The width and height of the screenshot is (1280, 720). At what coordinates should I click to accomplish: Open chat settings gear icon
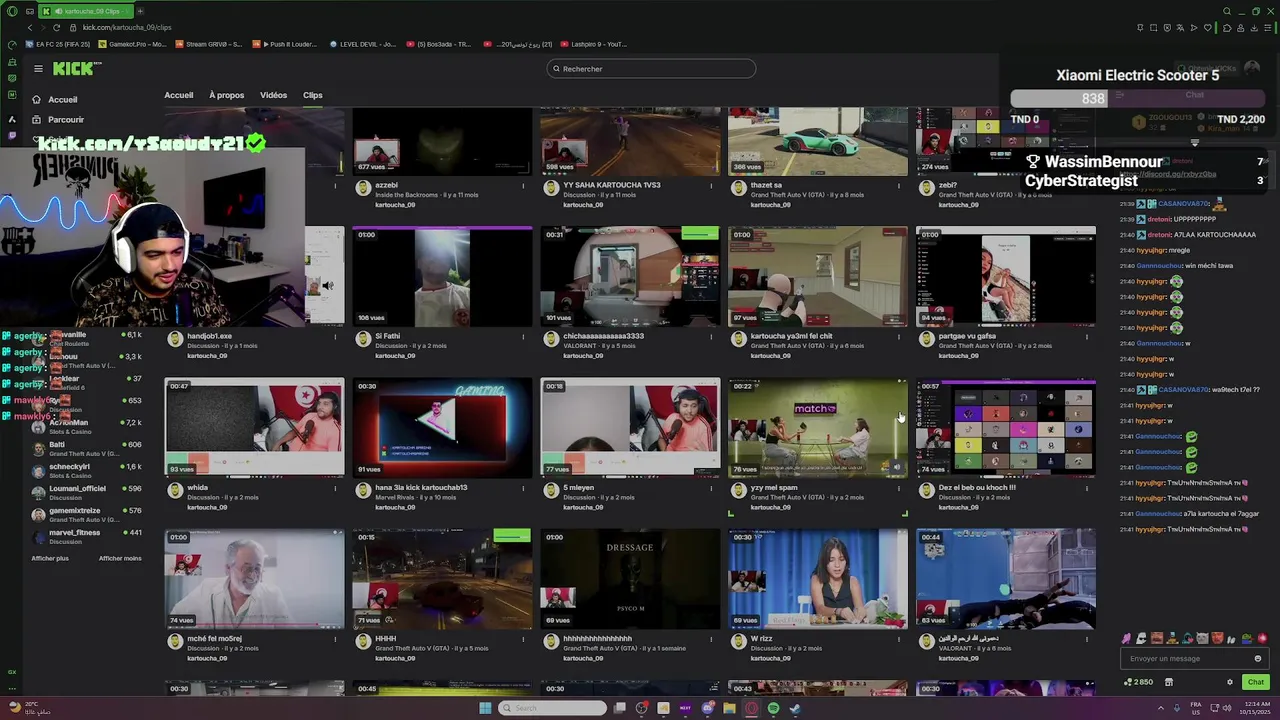pos(1230,682)
